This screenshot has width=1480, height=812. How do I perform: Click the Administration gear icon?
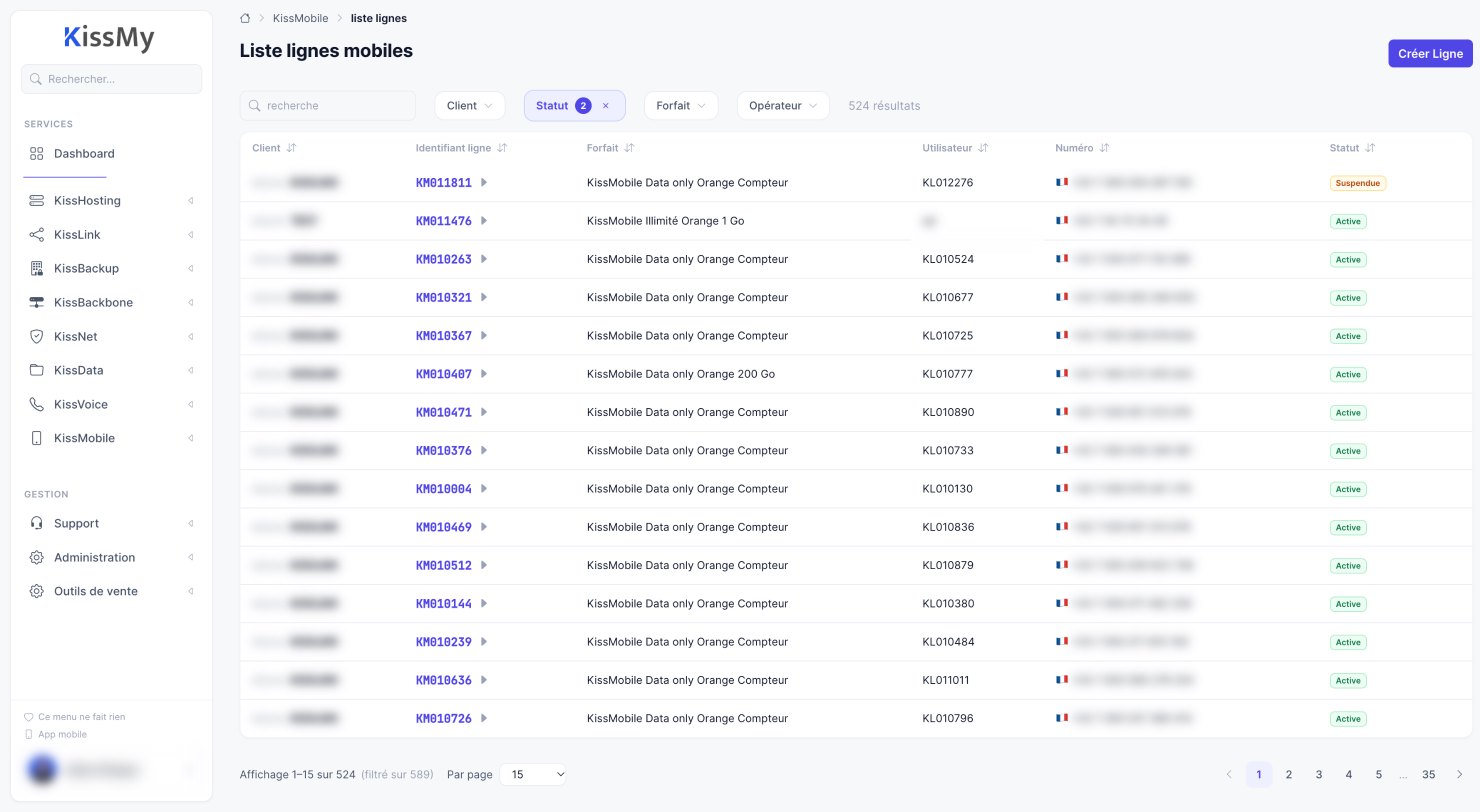(37, 558)
